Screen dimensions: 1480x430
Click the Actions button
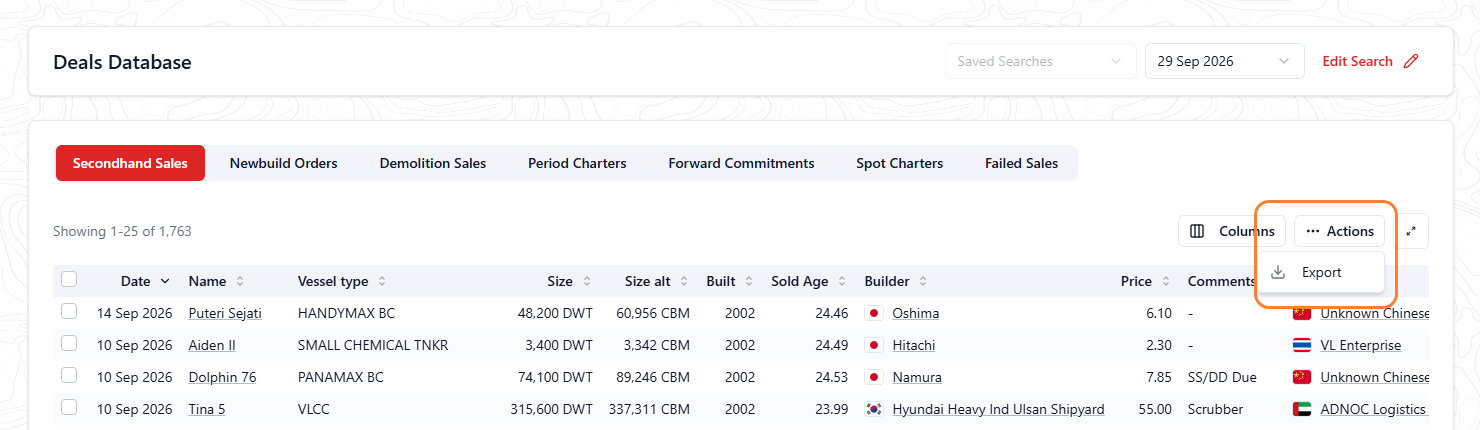[x=1339, y=231]
